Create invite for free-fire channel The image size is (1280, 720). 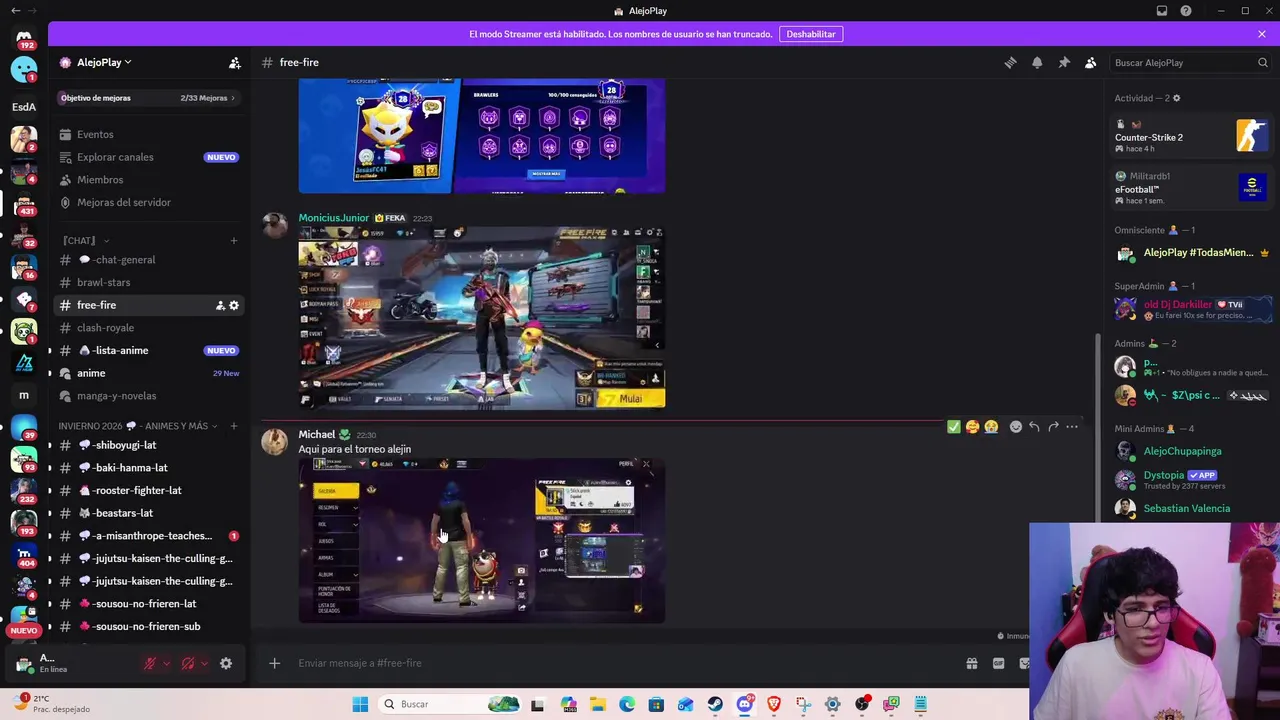[x=220, y=305]
